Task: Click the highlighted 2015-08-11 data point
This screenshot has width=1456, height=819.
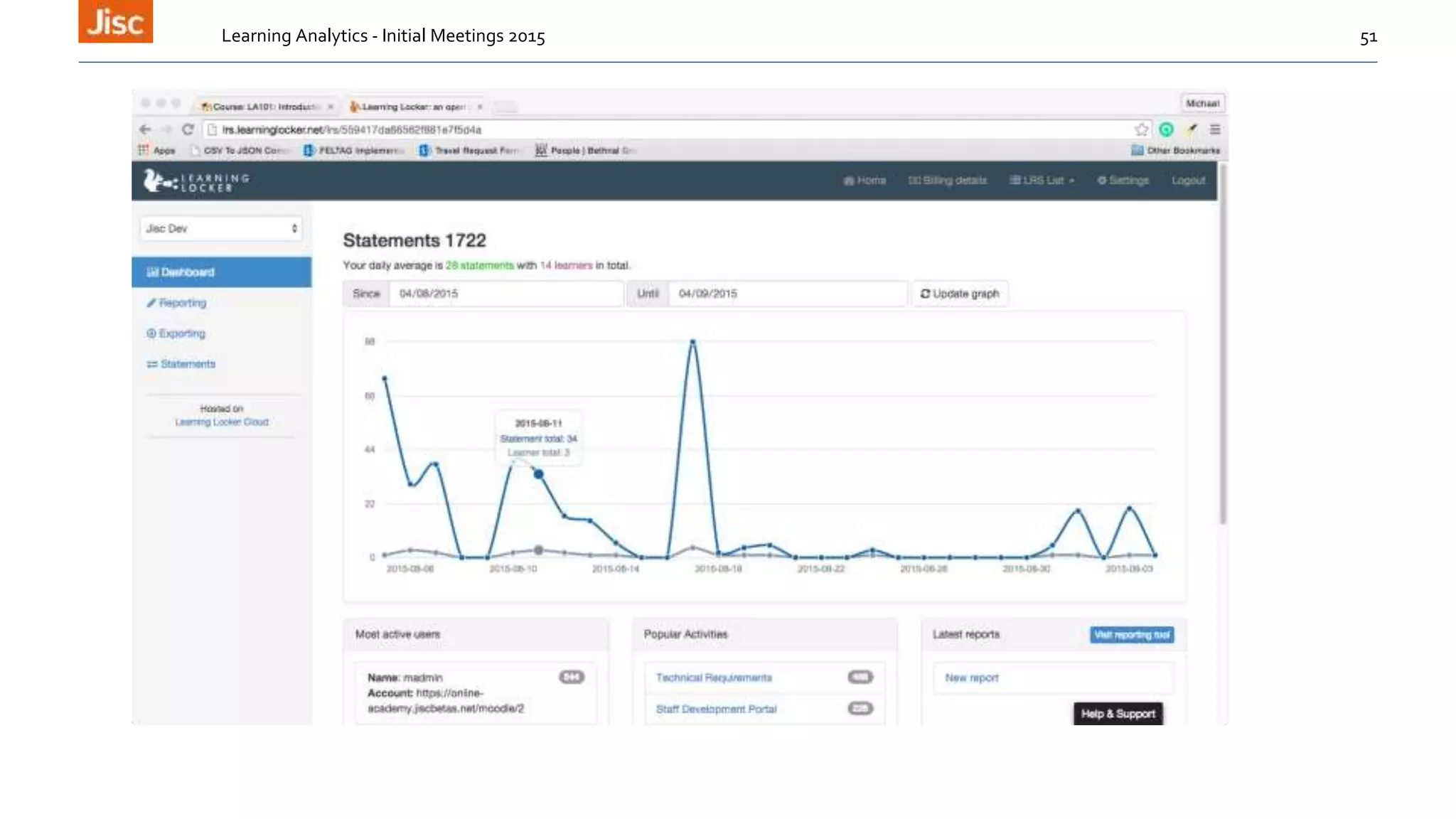Action: (539, 474)
